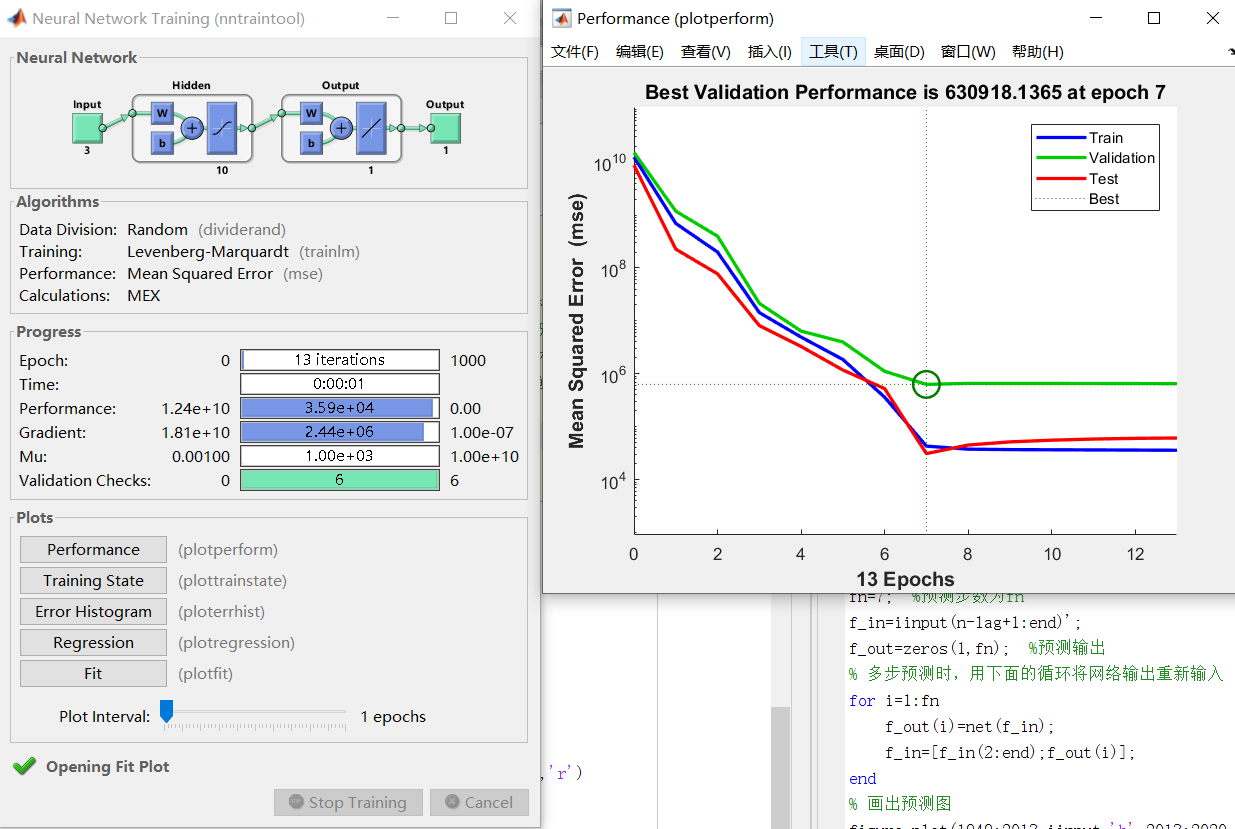This screenshot has width=1235, height=829.
Task: Click the Gradient progress bar
Action: [x=340, y=432]
